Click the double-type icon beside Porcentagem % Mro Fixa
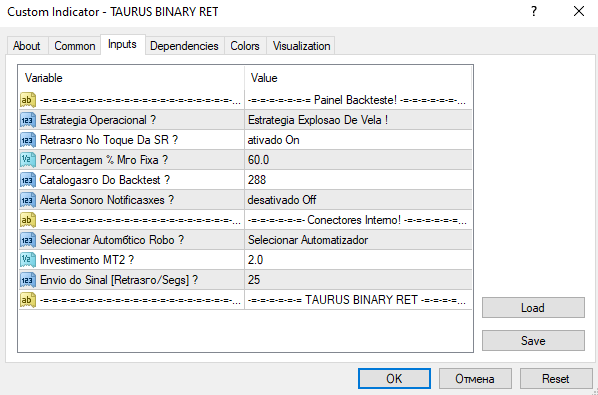This screenshot has width=598, height=395. click(x=28, y=160)
